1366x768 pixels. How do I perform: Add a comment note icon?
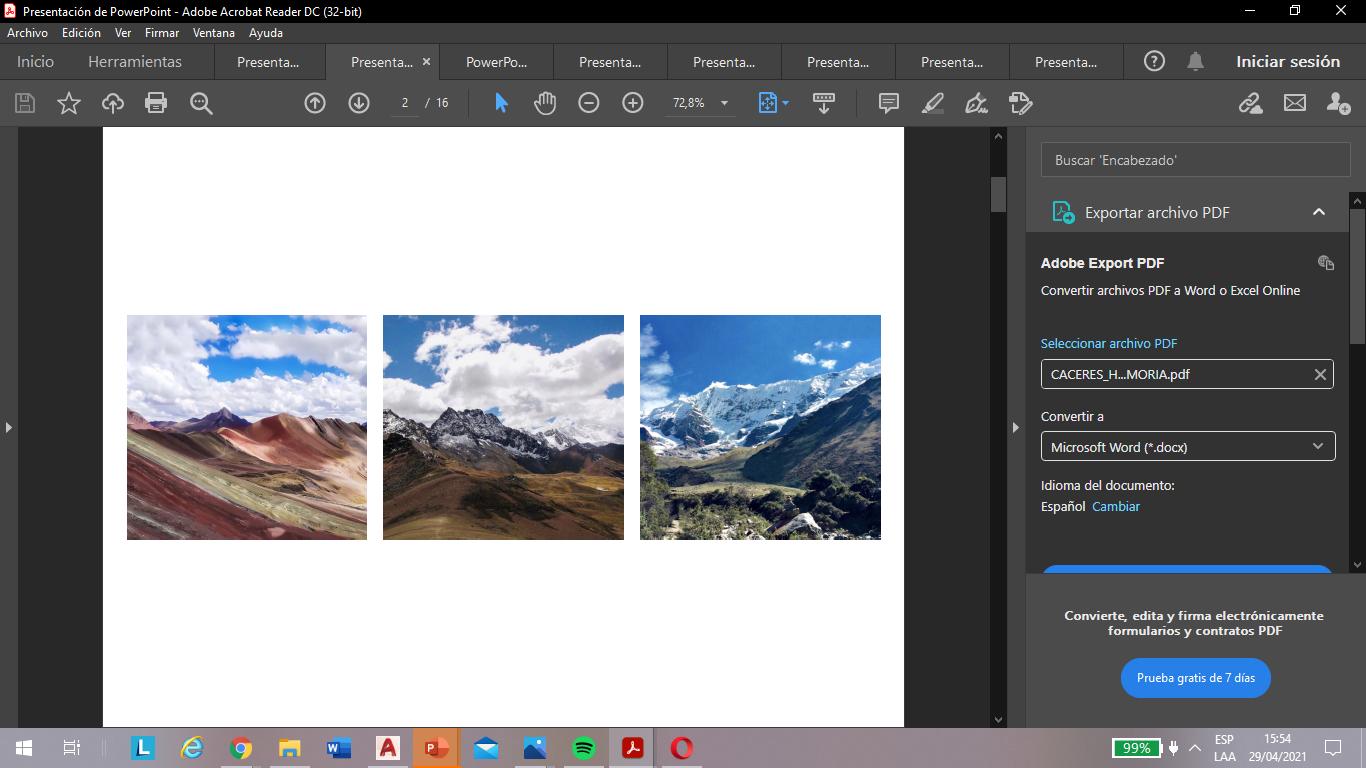pyautogui.click(x=888, y=103)
